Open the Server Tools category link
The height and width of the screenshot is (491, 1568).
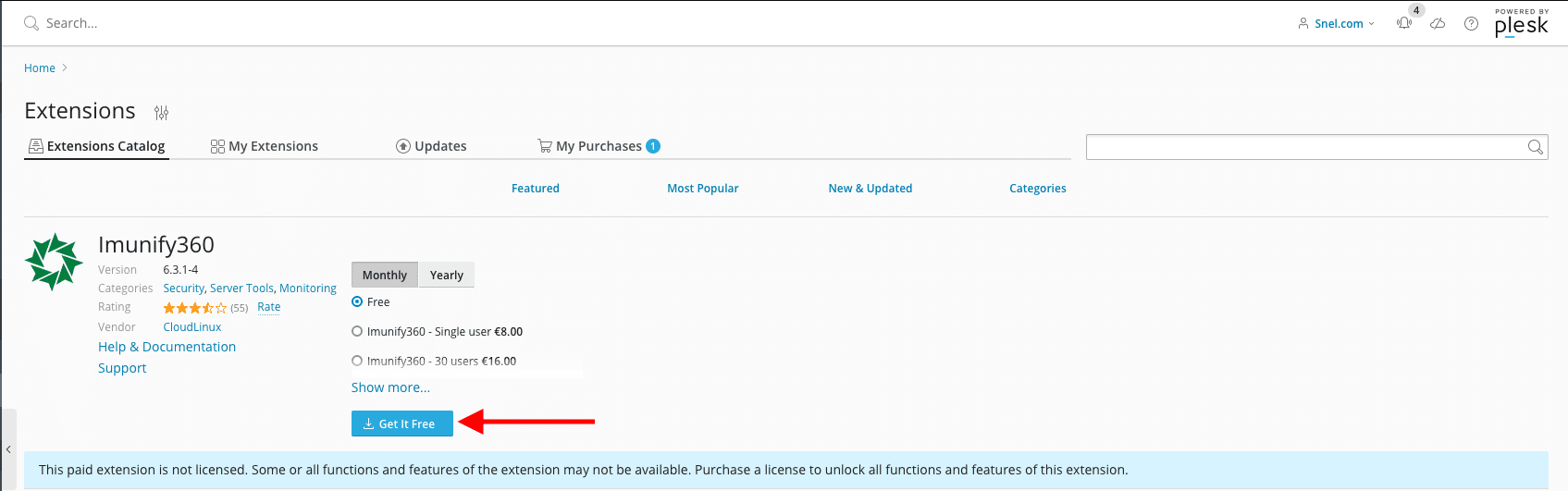tap(241, 288)
